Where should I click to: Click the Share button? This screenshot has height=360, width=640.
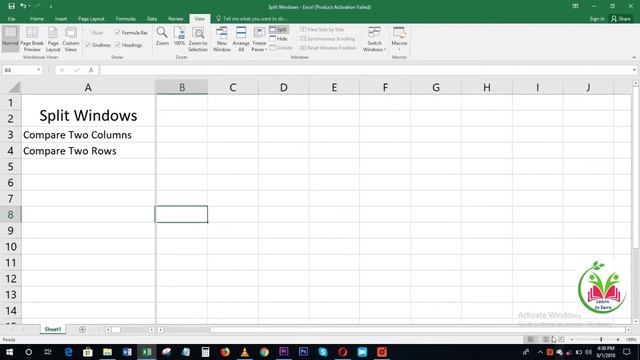[x=621, y=19]
